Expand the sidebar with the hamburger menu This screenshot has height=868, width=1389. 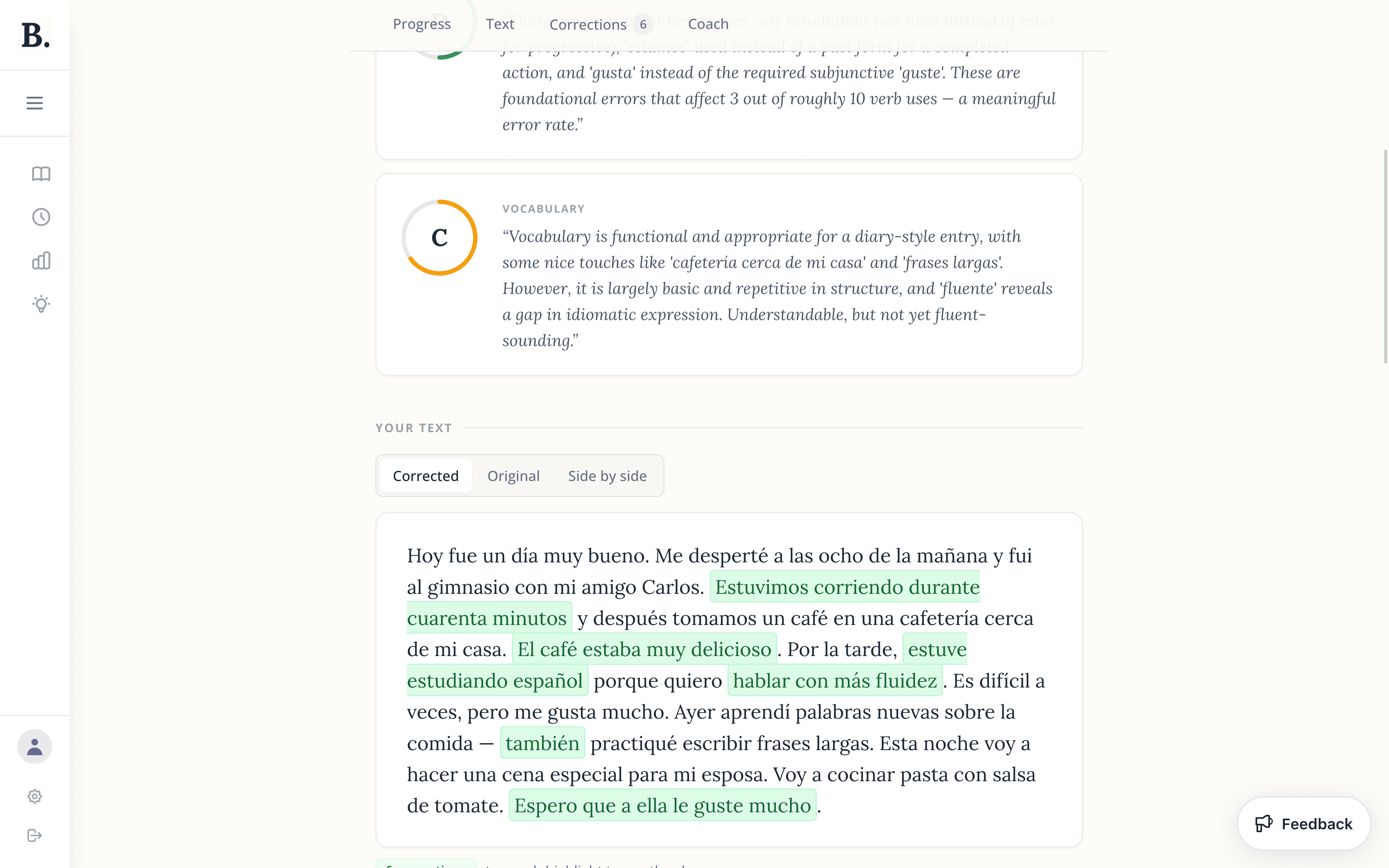point(34,103)
